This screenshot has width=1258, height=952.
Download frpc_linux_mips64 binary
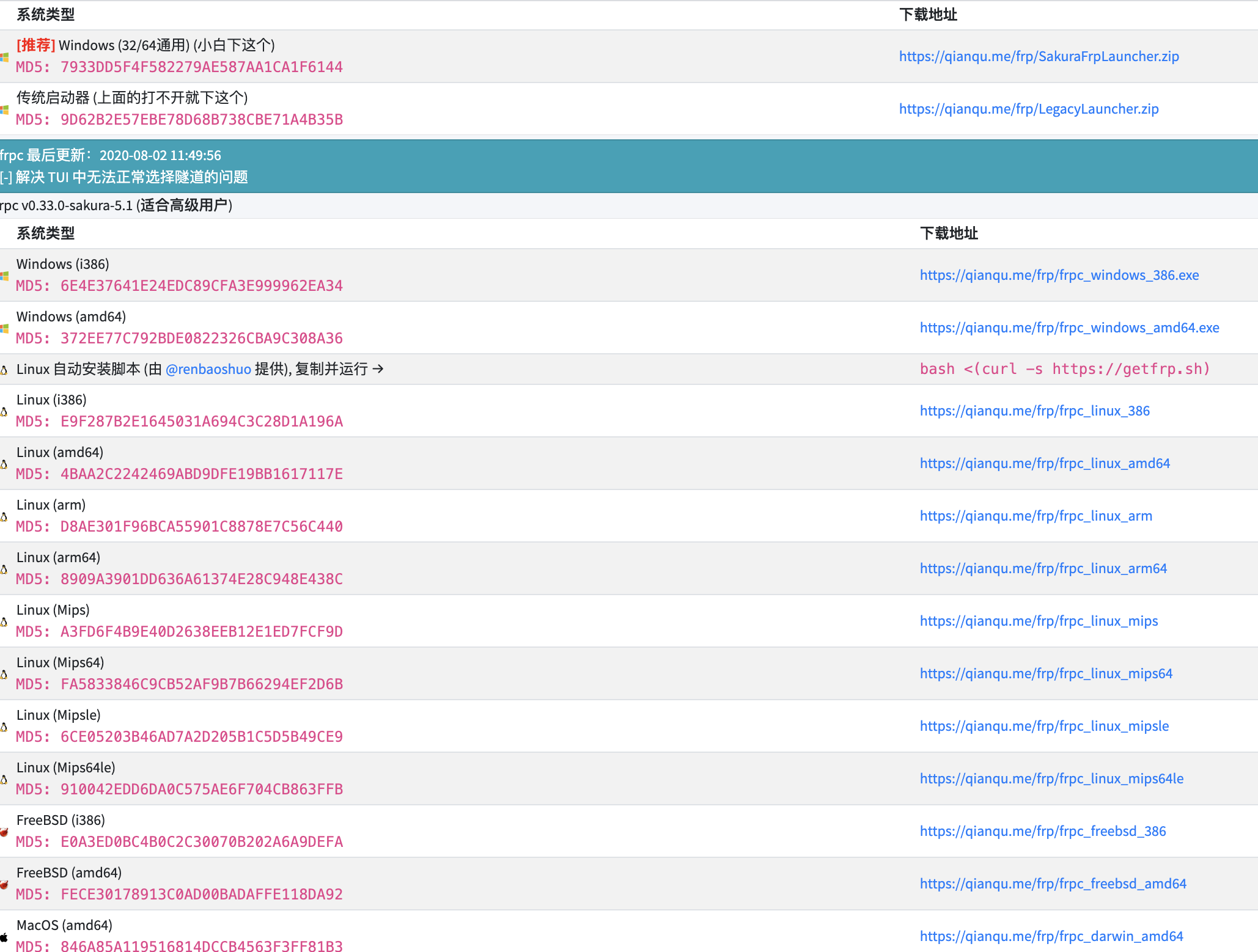pos(1046,673)
